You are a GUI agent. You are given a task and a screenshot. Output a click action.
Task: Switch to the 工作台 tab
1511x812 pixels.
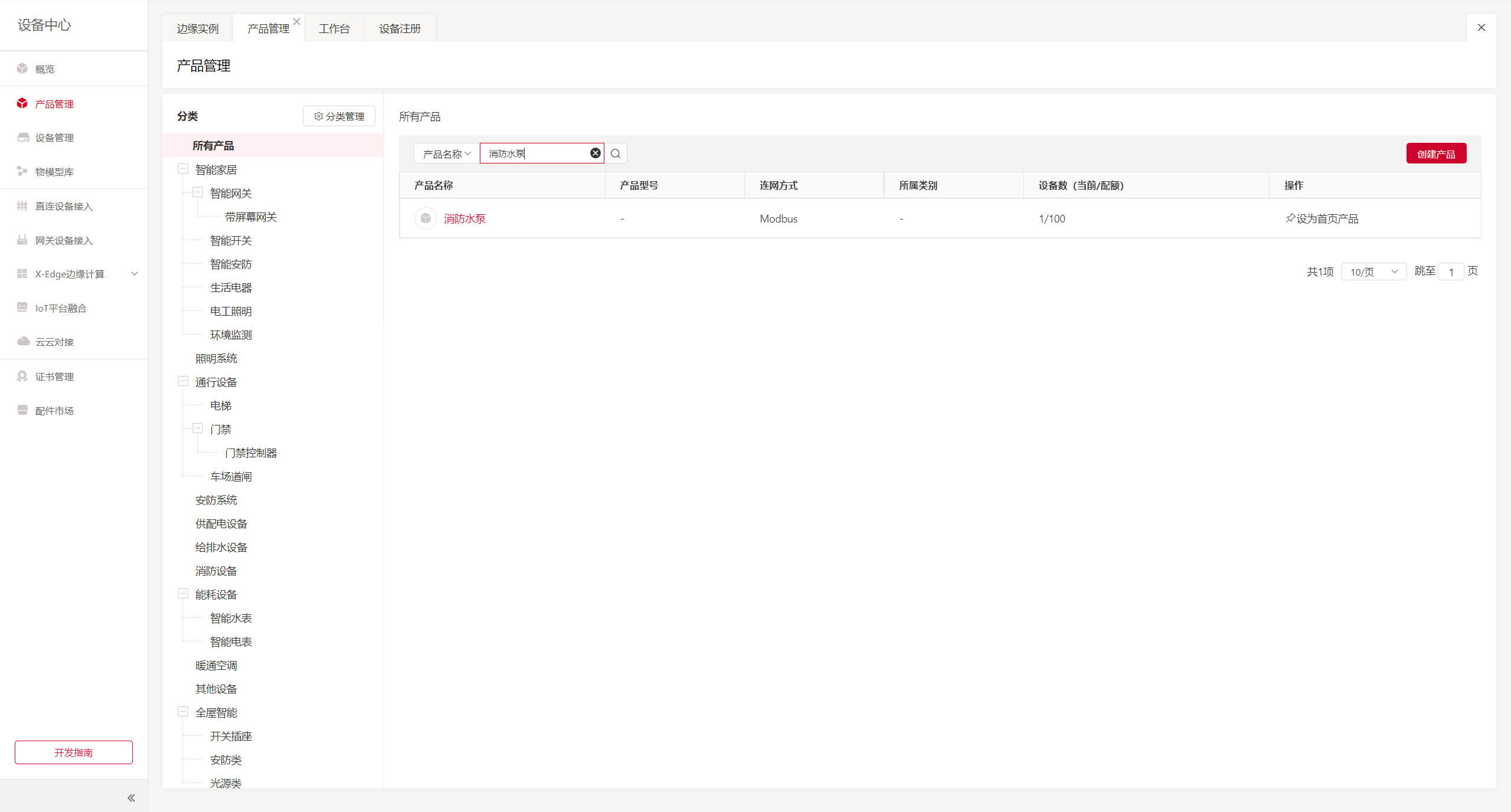334,28
